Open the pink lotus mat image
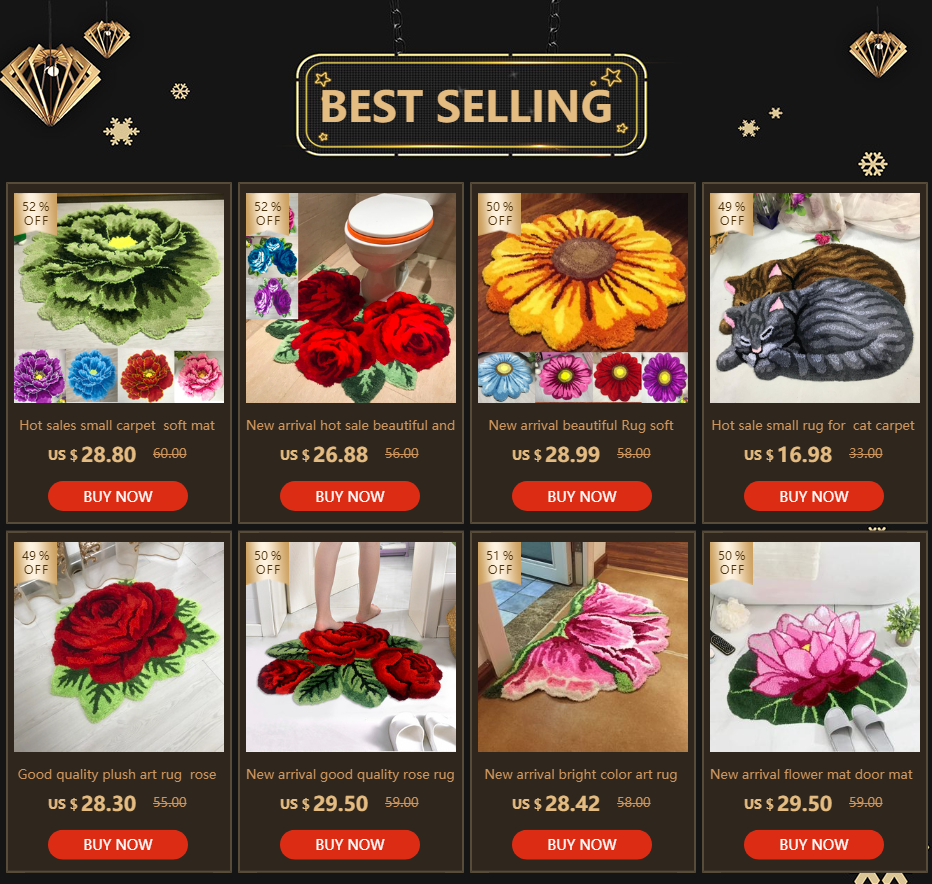 (x=815, y=647)
